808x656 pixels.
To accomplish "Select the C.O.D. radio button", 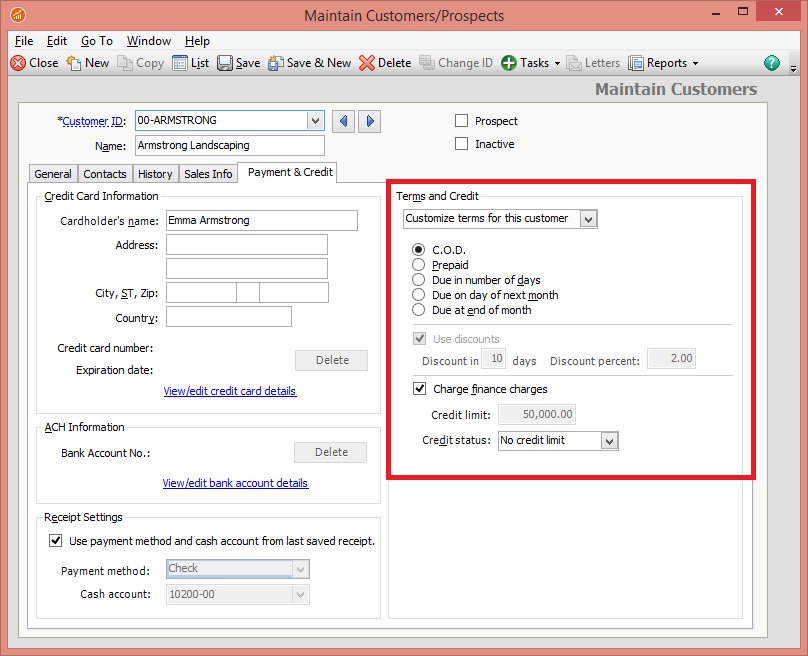I will point(418,250).
